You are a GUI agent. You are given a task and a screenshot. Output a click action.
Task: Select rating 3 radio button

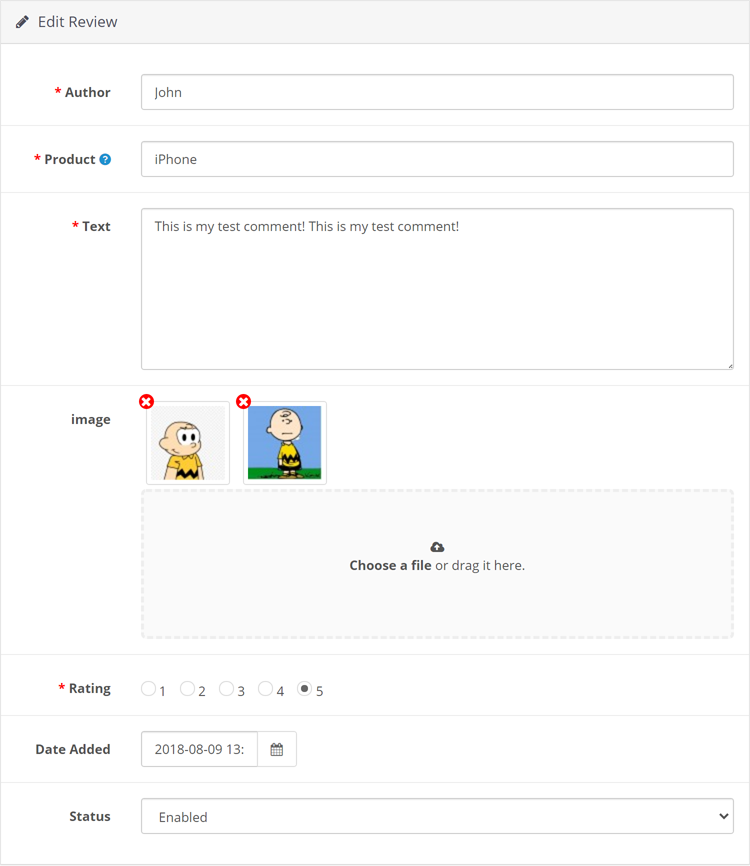tap(226, 689)
